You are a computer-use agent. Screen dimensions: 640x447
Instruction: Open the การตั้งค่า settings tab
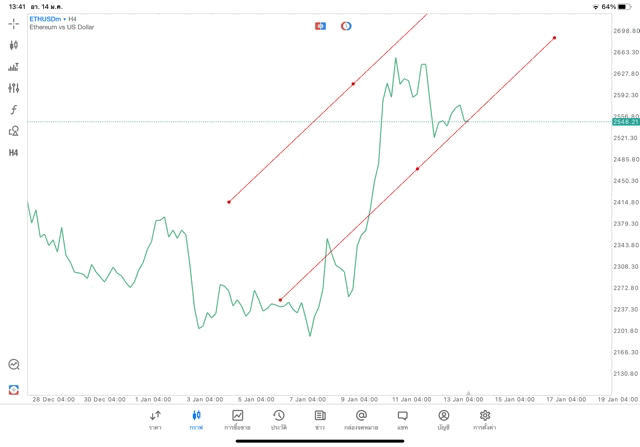coord(485,419)
